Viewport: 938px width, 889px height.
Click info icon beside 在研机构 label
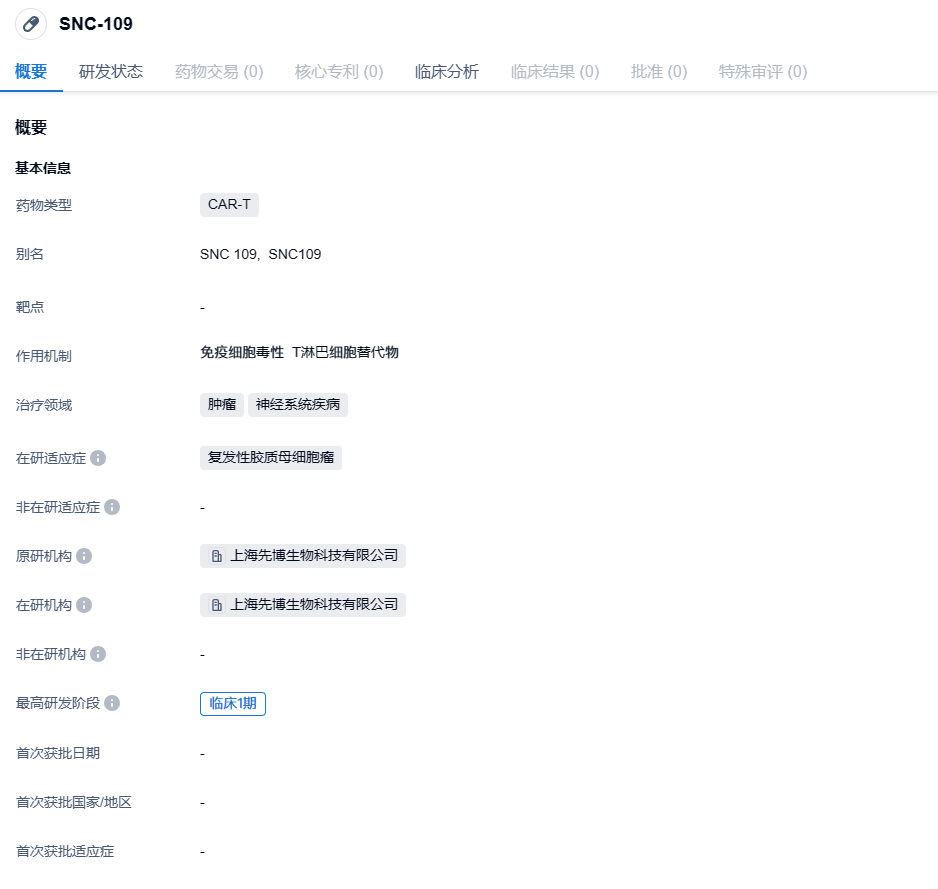(84, 605)
